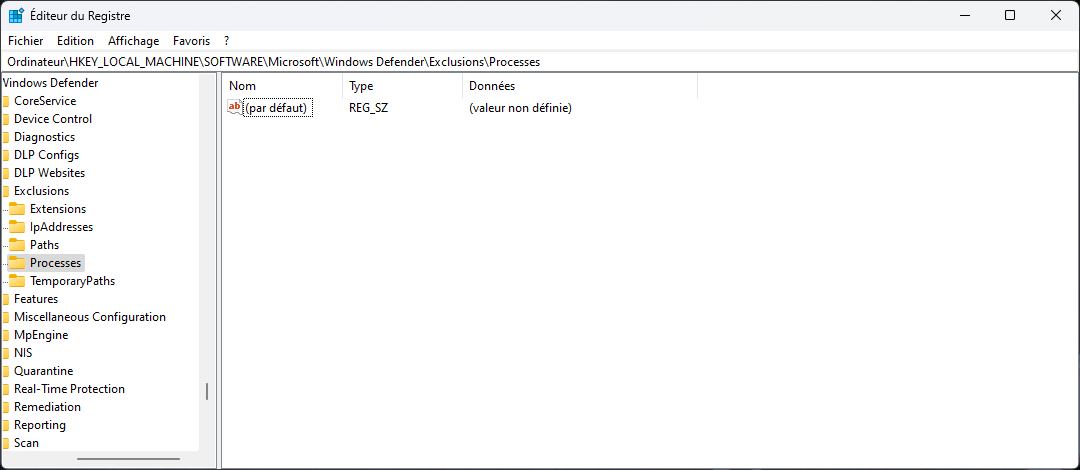Select the TemporaryPaths folder icon
Viewport: 1080px width, 470px height.
17,280
